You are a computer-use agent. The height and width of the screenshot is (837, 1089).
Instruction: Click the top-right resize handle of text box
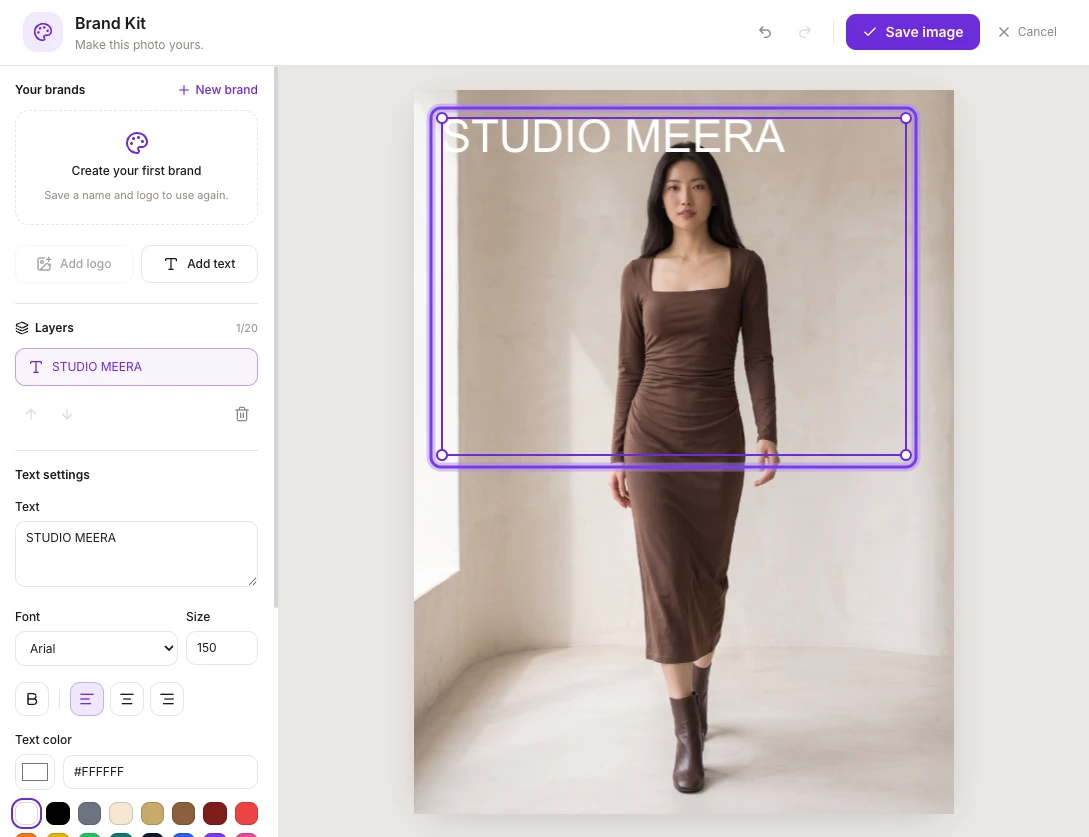(906, 118)
